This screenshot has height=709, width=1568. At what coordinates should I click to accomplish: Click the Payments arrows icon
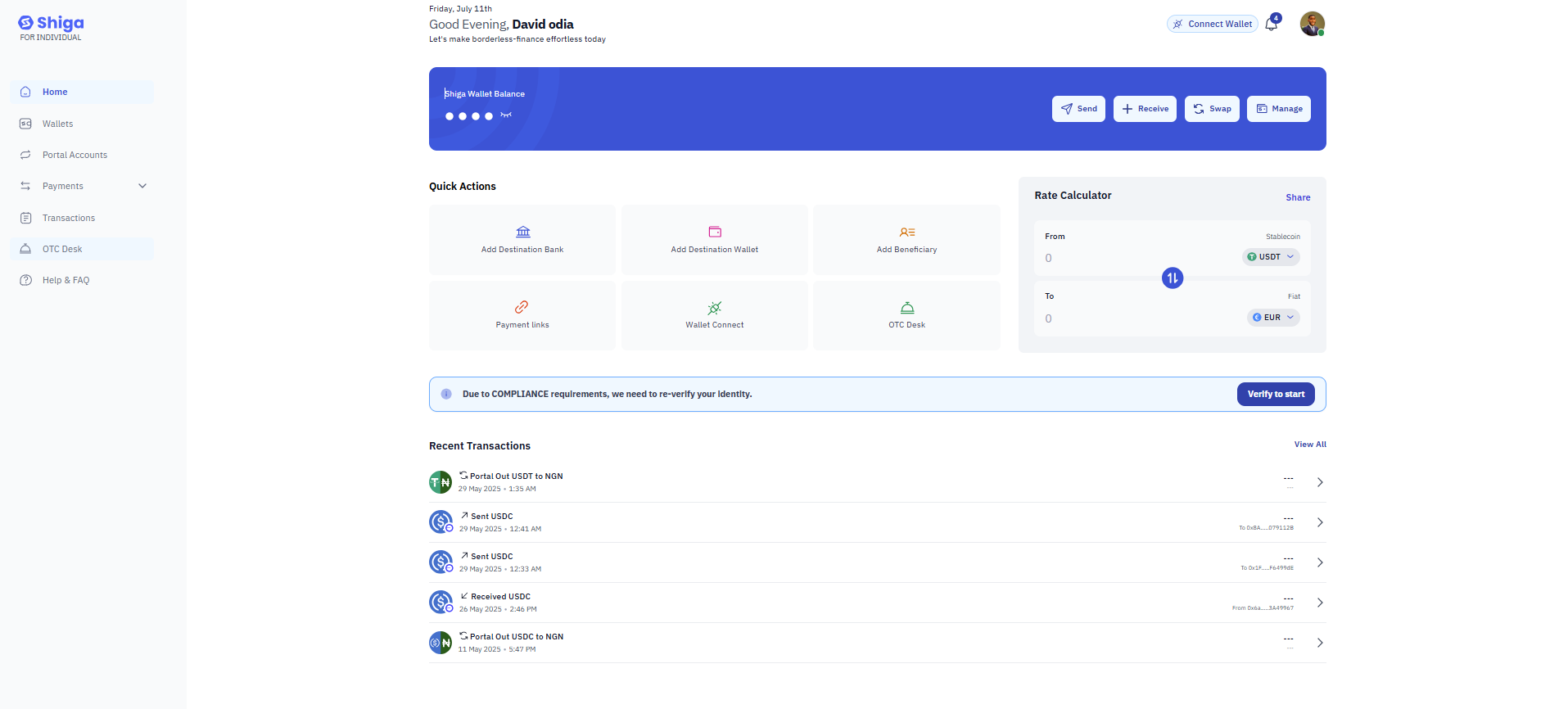[x=25, y=186]
